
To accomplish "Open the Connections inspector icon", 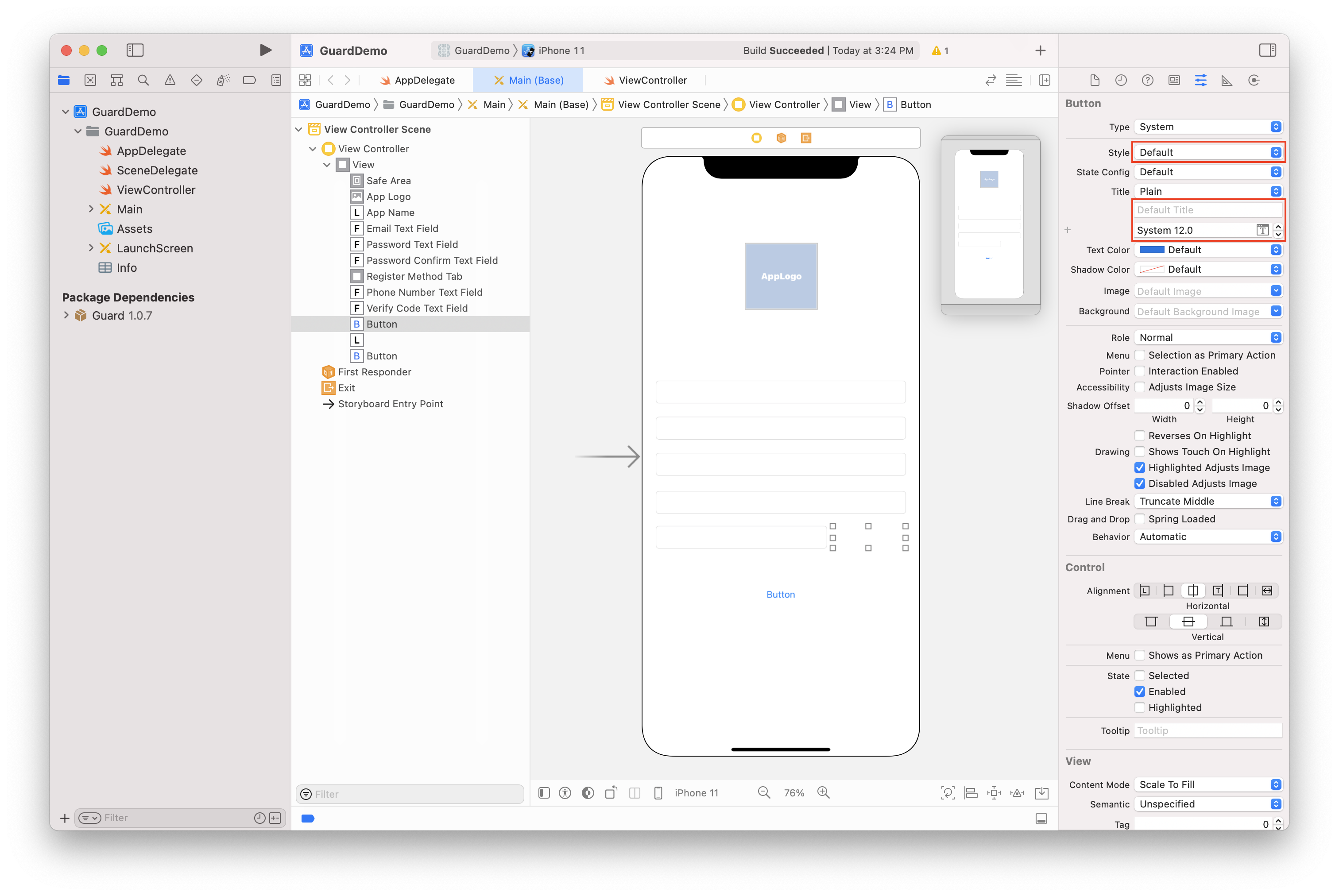I will tap(1254, 81).
